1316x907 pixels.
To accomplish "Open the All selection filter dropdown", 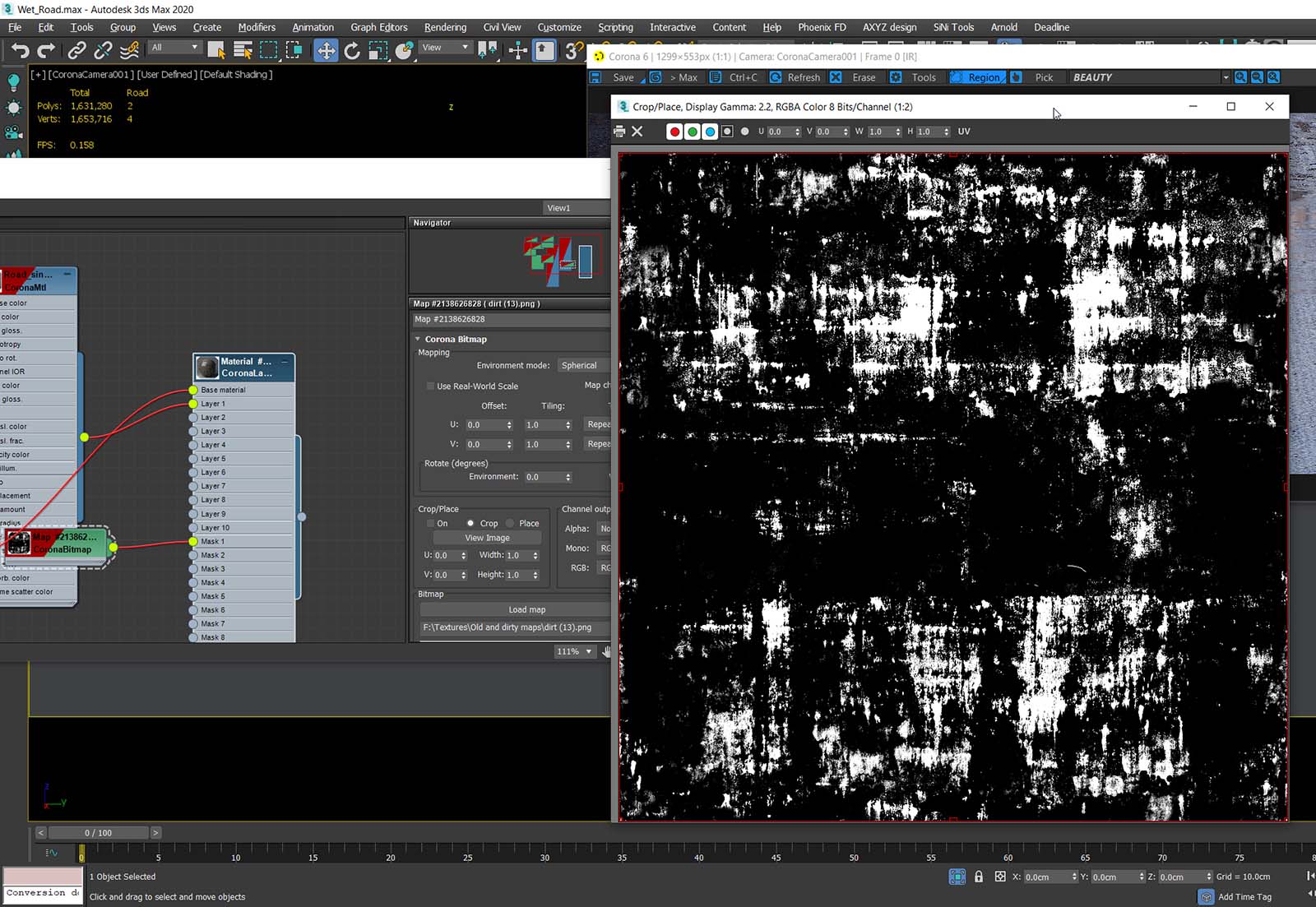I will (174, 48).
